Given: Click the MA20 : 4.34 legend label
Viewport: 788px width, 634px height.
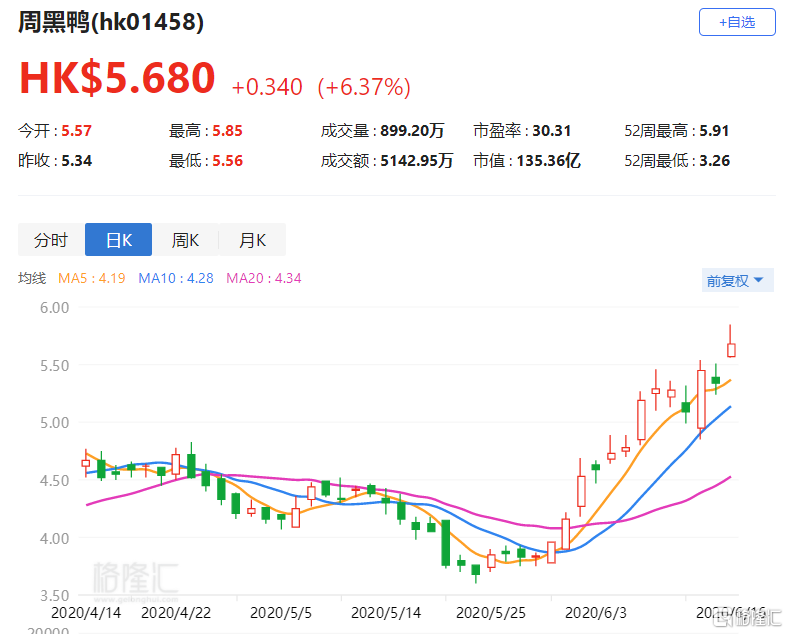Looking at the screenshot, I should point(264,278).
